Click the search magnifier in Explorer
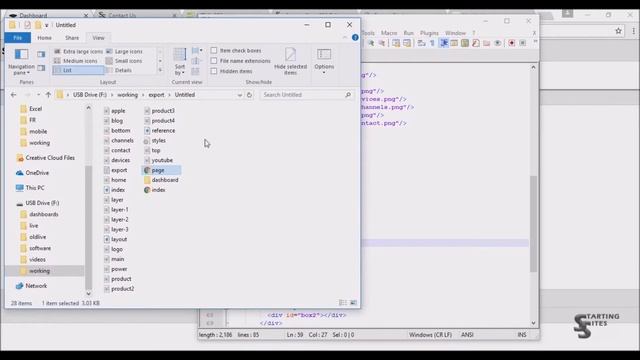 (348, 95)
